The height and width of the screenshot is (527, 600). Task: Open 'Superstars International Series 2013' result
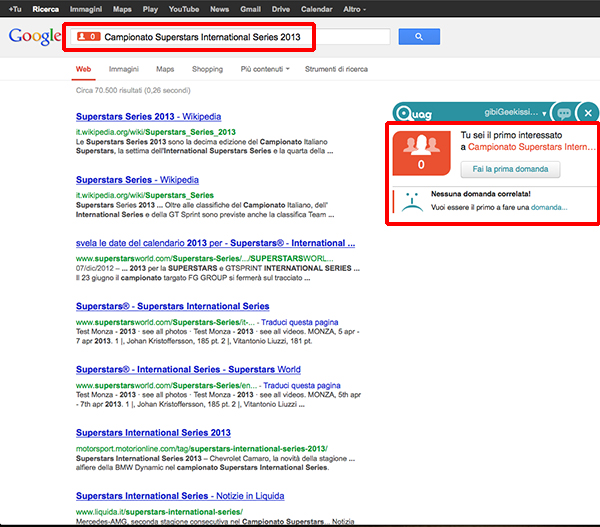click(153, 433)
